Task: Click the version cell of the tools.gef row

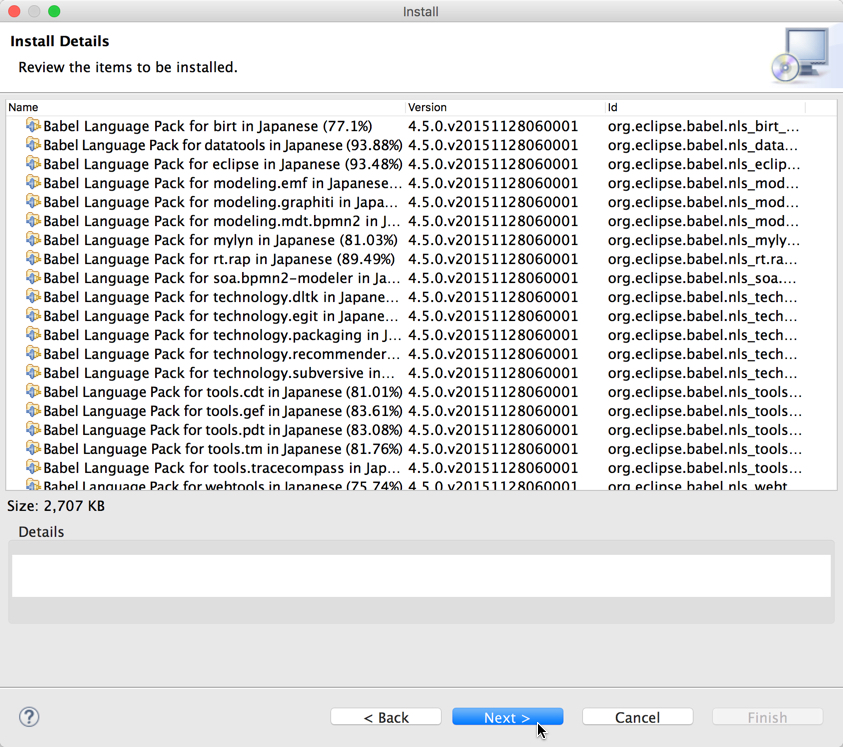Action: pyautogui.click(x=492, y=411)
